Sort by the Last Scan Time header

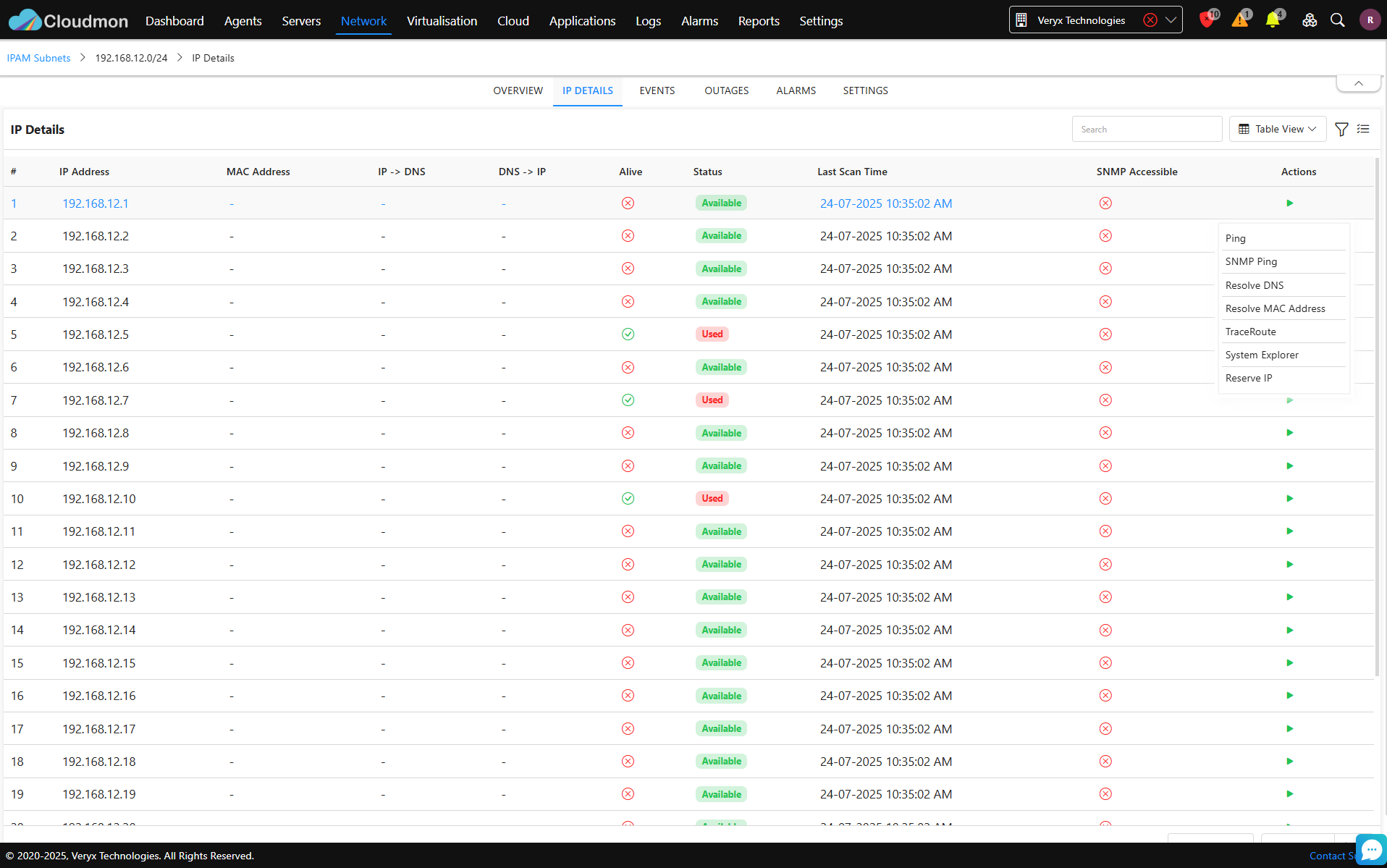click(852, 172)
